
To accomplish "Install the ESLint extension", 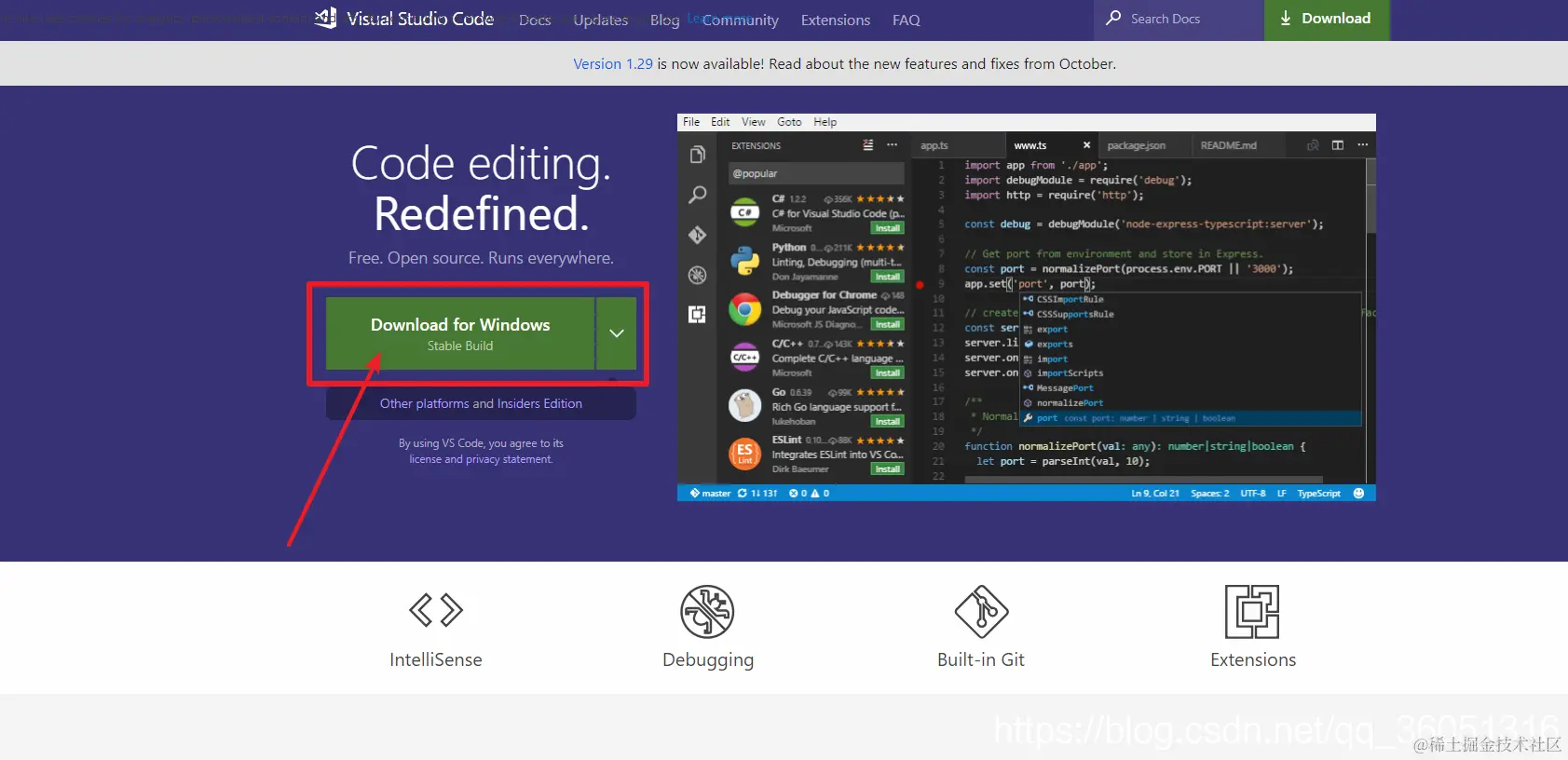I will coord(887,469).
